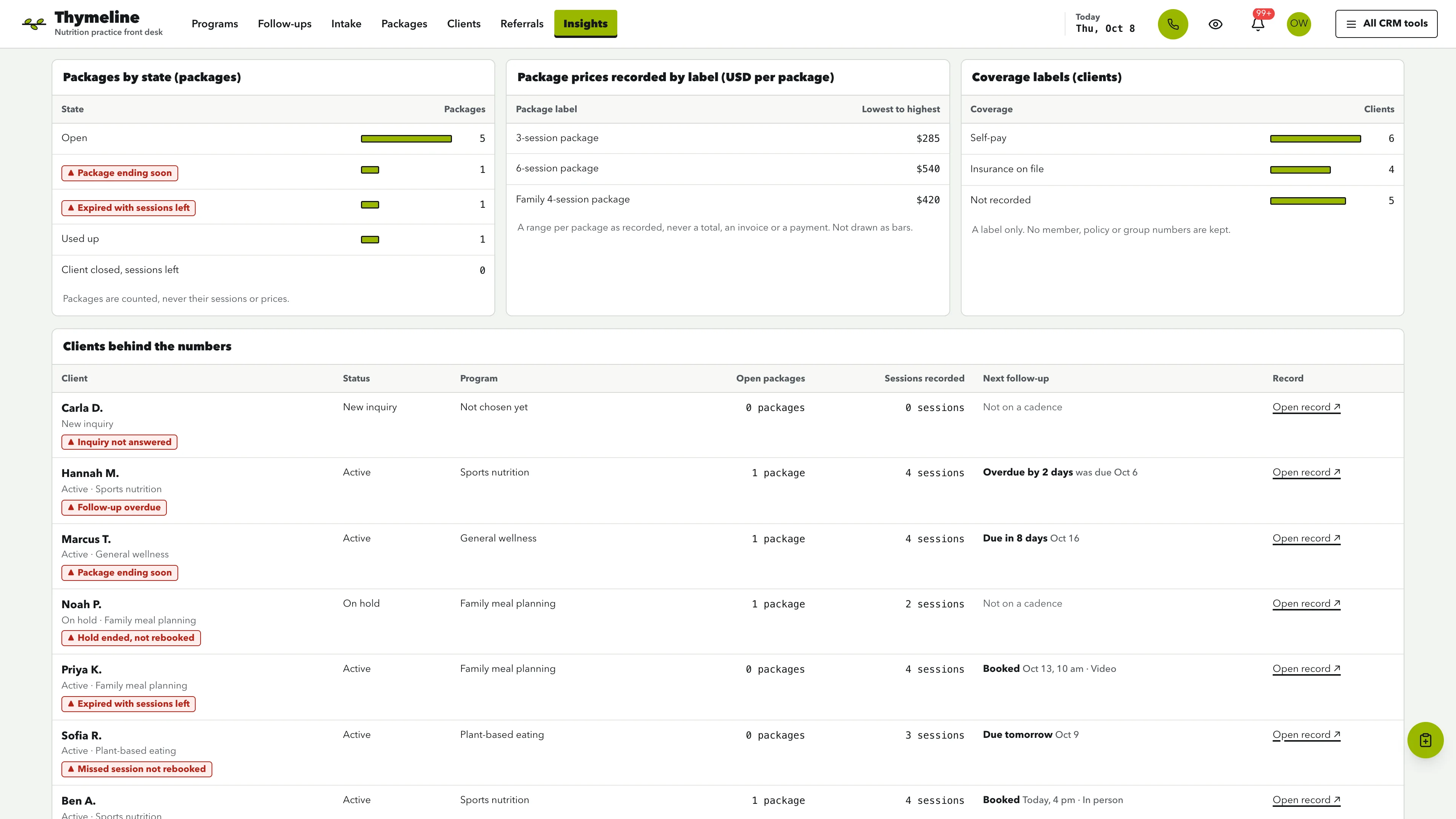Click the 3-session package row label

click(x=557, y=138)
